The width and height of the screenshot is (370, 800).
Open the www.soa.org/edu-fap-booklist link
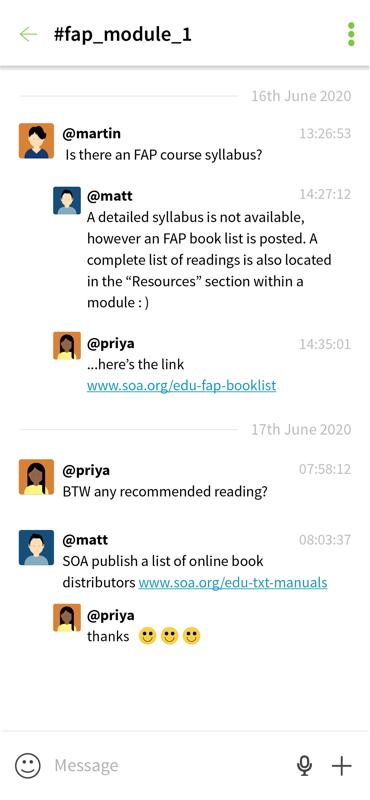point(181,386)
